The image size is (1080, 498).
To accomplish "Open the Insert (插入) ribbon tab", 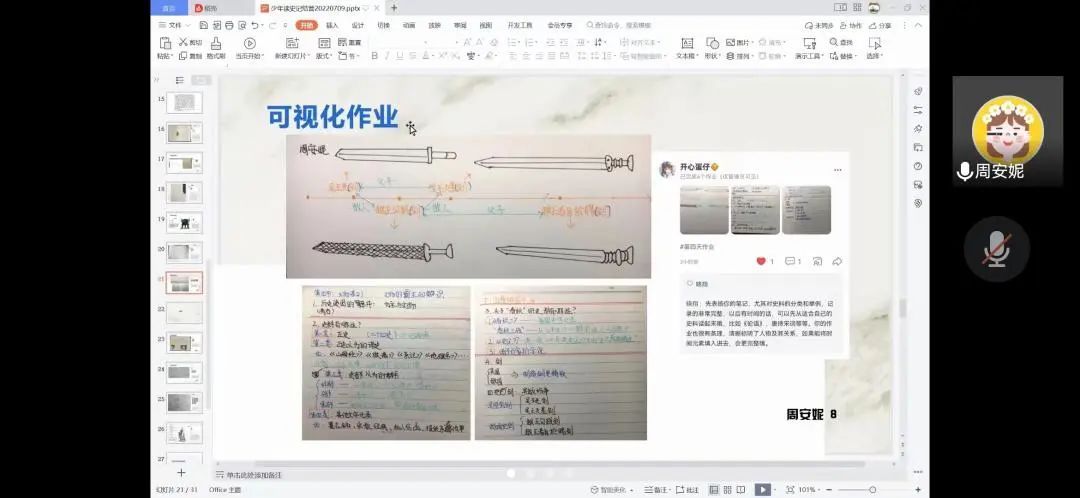I will click(x=332, y=25).
